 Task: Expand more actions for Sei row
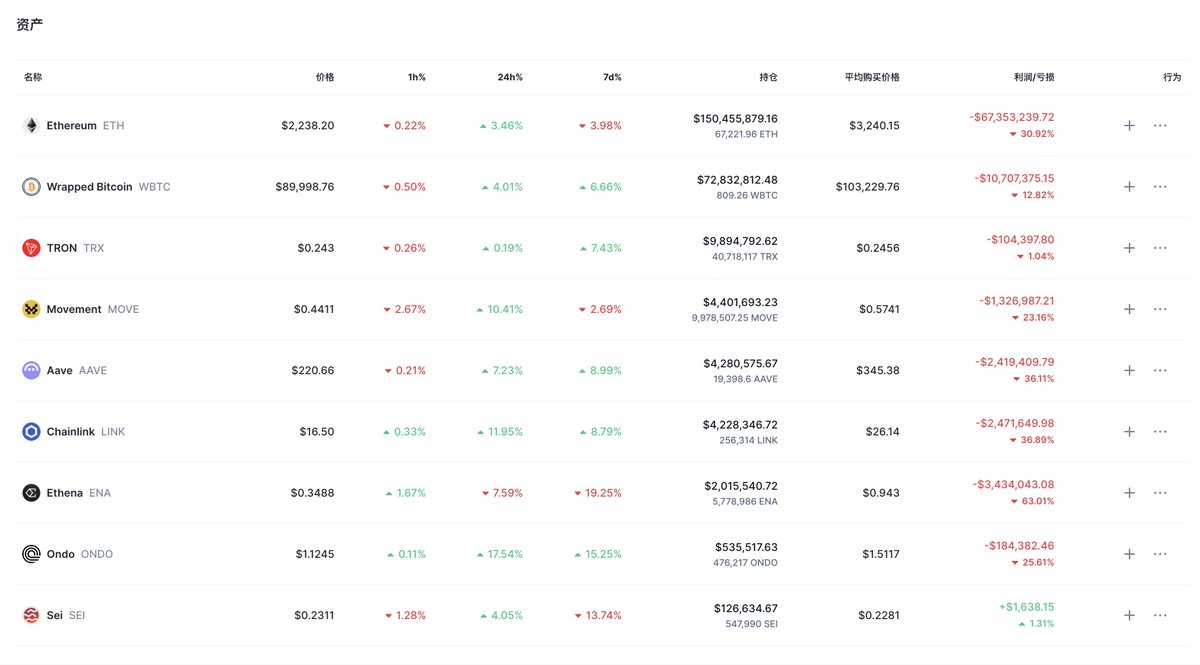pyautogui.click(x=1160, y=615)
